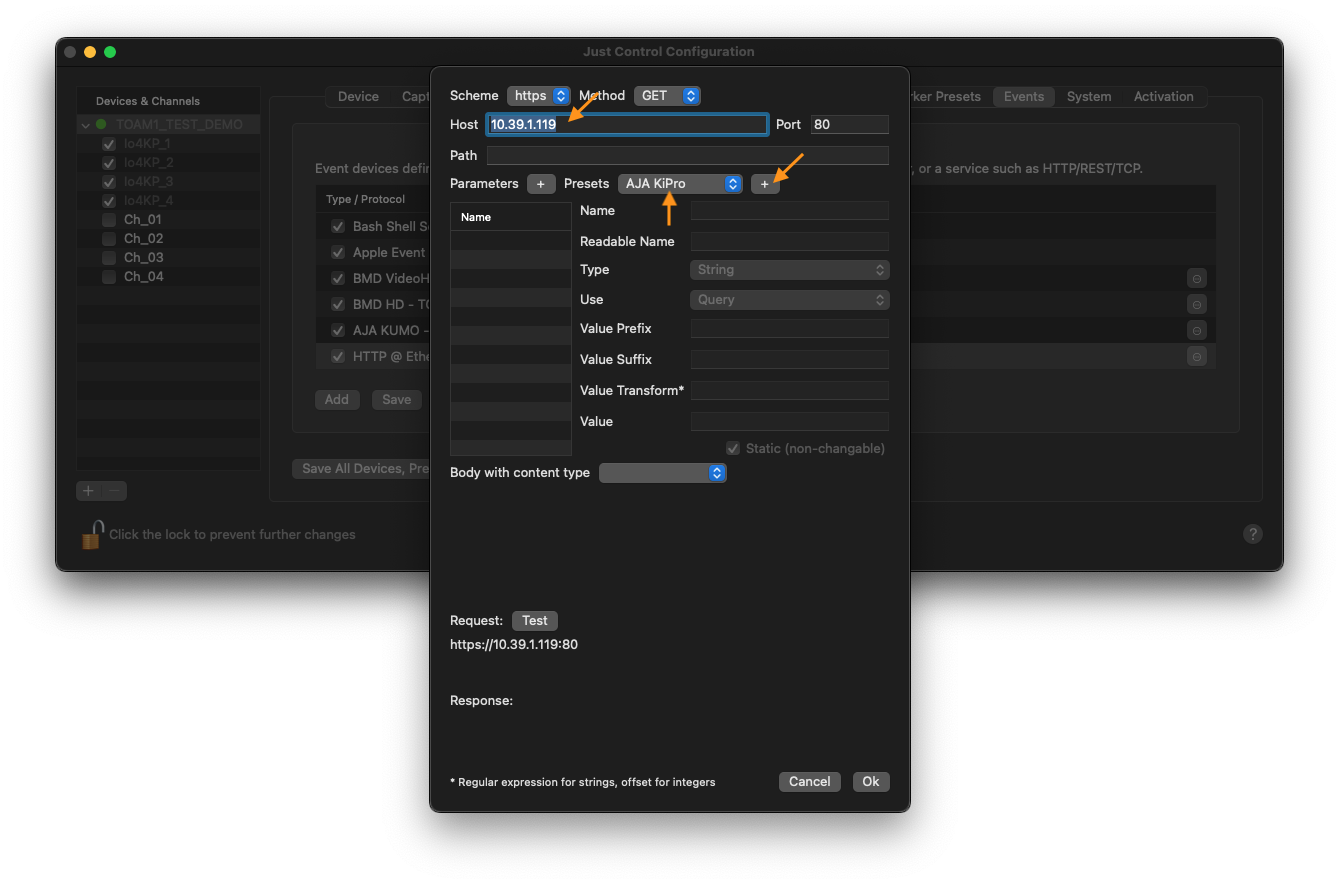Viewport: 1339px width, 886px height.
Task: Collapse the TOAM1_TEST_DEMO device tree
Action: point(86,125)
